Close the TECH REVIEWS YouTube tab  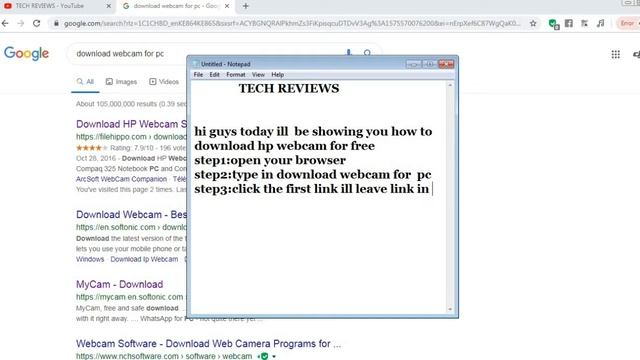point(109,6)
